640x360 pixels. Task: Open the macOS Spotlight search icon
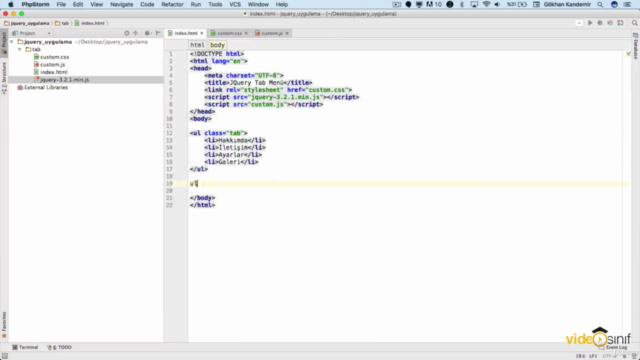(x=600, y=4)
